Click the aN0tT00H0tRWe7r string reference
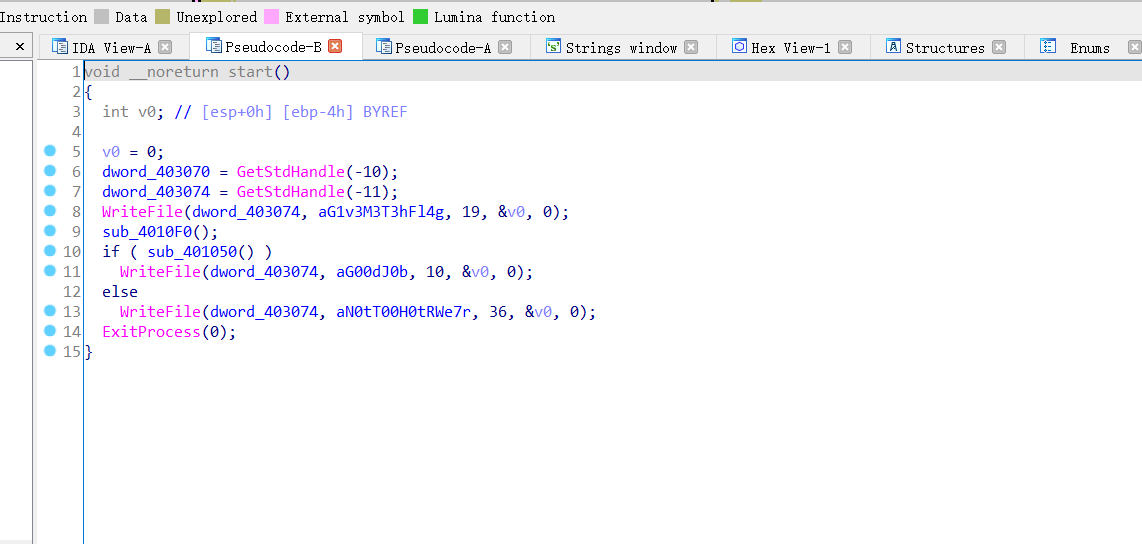The image size is (1142, 544). pos(403,312)
